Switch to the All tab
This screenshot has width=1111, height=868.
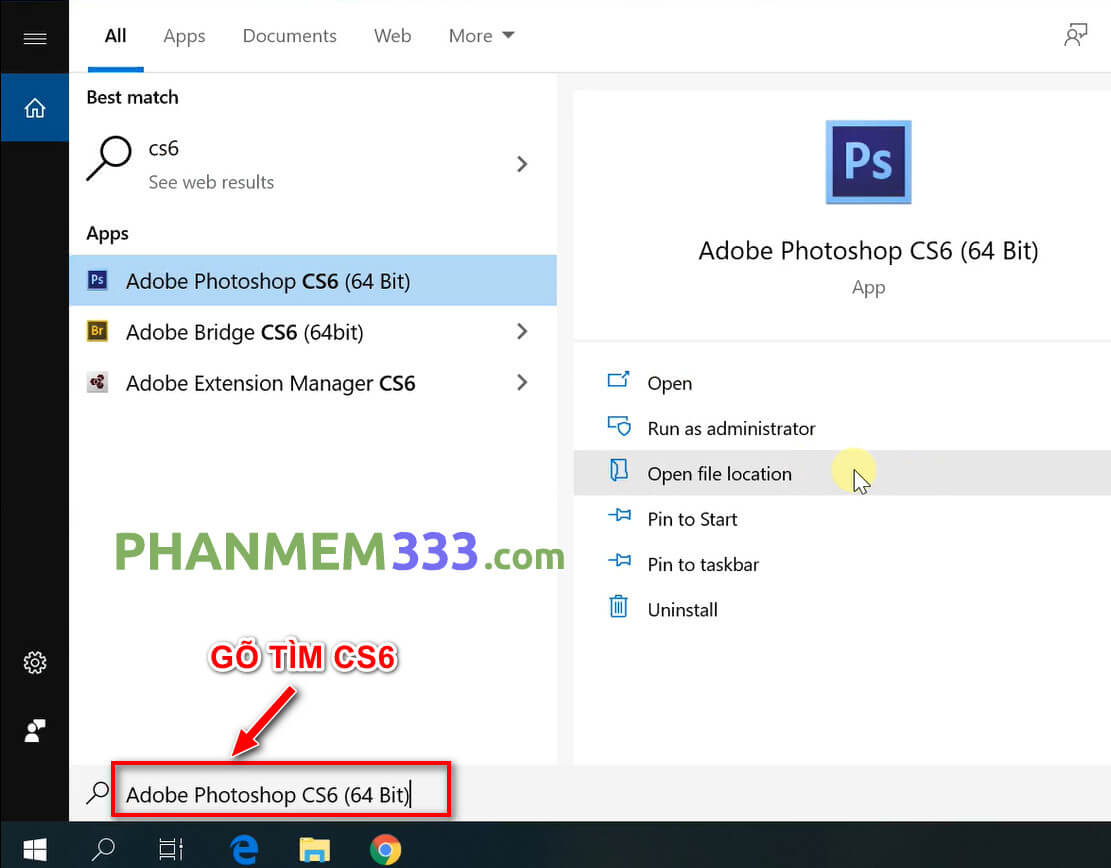(115, 35)
